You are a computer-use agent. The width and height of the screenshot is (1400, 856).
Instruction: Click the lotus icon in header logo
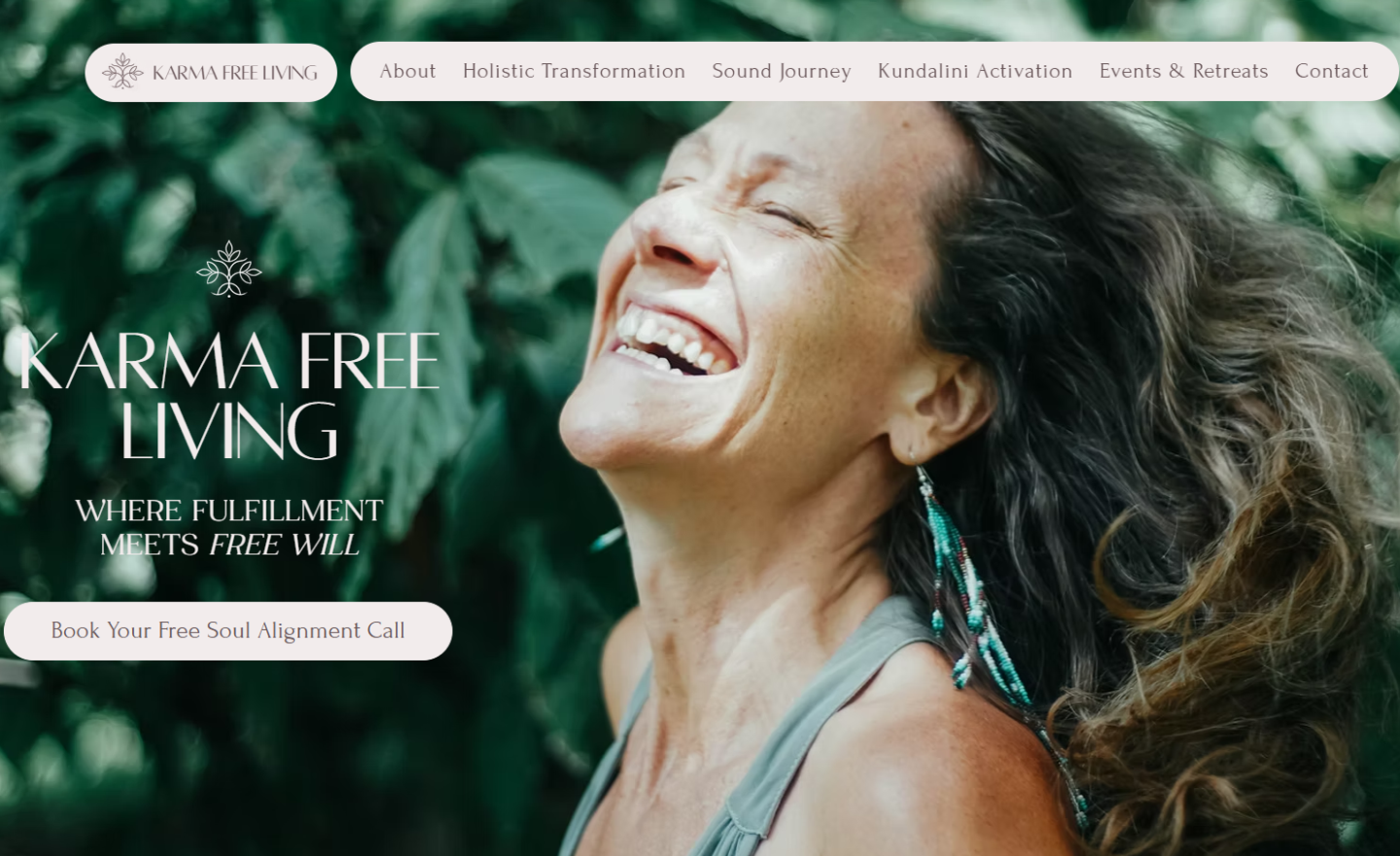tap(122, 72)
